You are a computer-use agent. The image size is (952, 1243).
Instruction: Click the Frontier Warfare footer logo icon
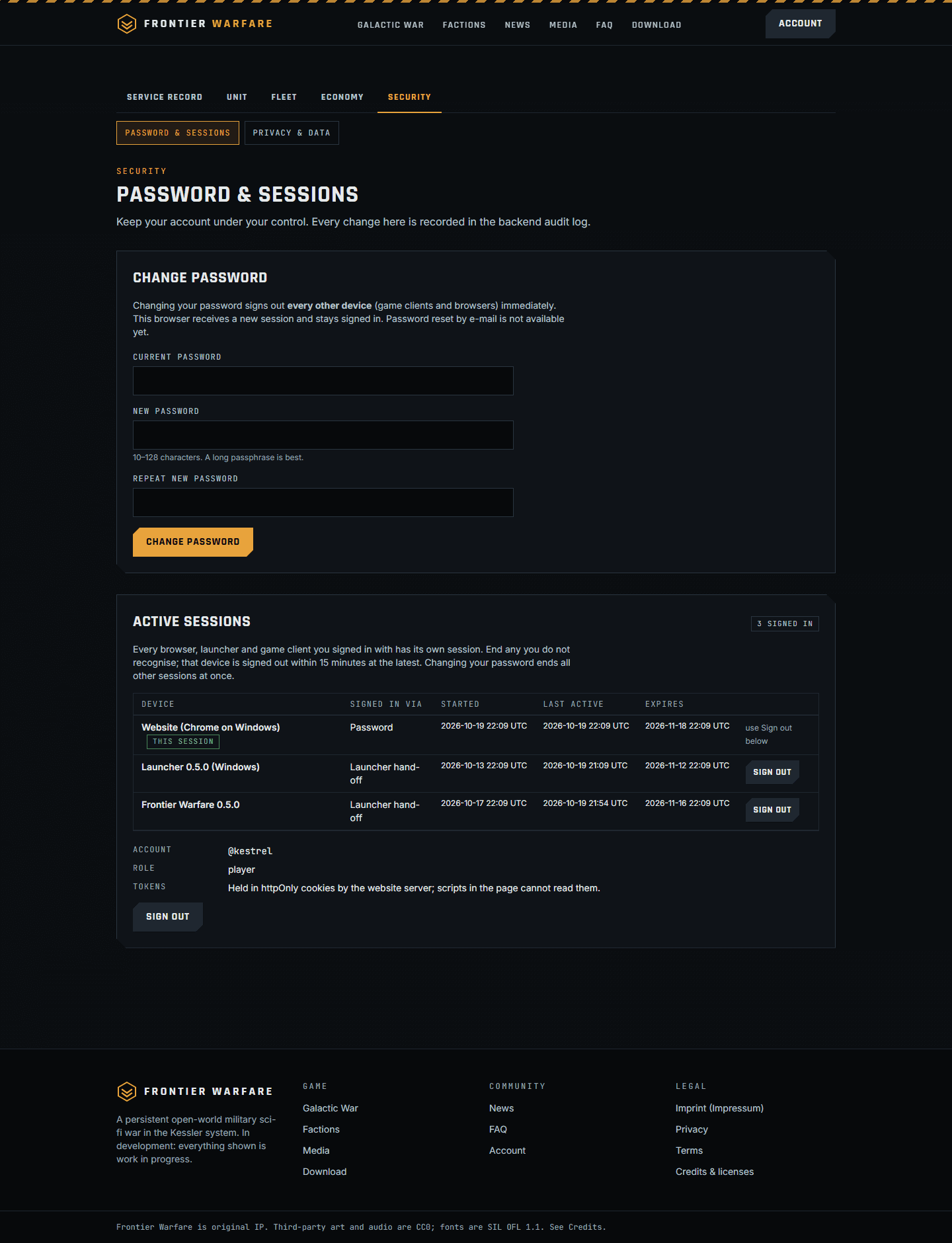[127, 1092]
